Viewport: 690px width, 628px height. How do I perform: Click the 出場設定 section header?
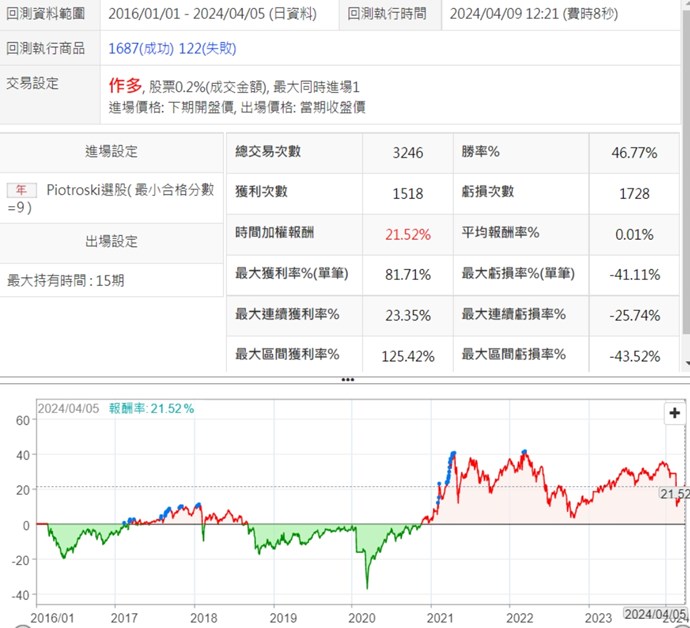[111, 241]
